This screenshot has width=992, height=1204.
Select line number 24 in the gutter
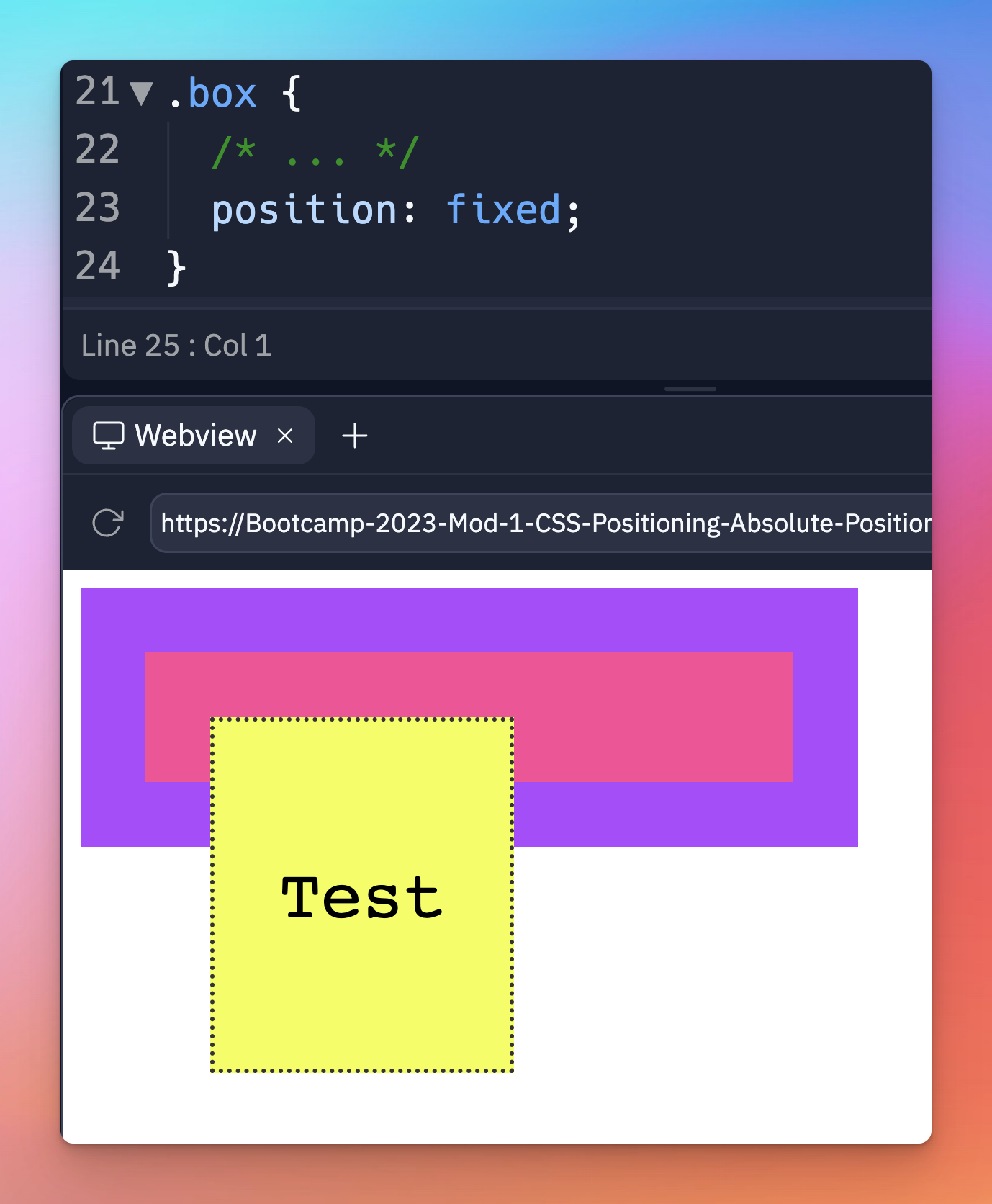97,267
